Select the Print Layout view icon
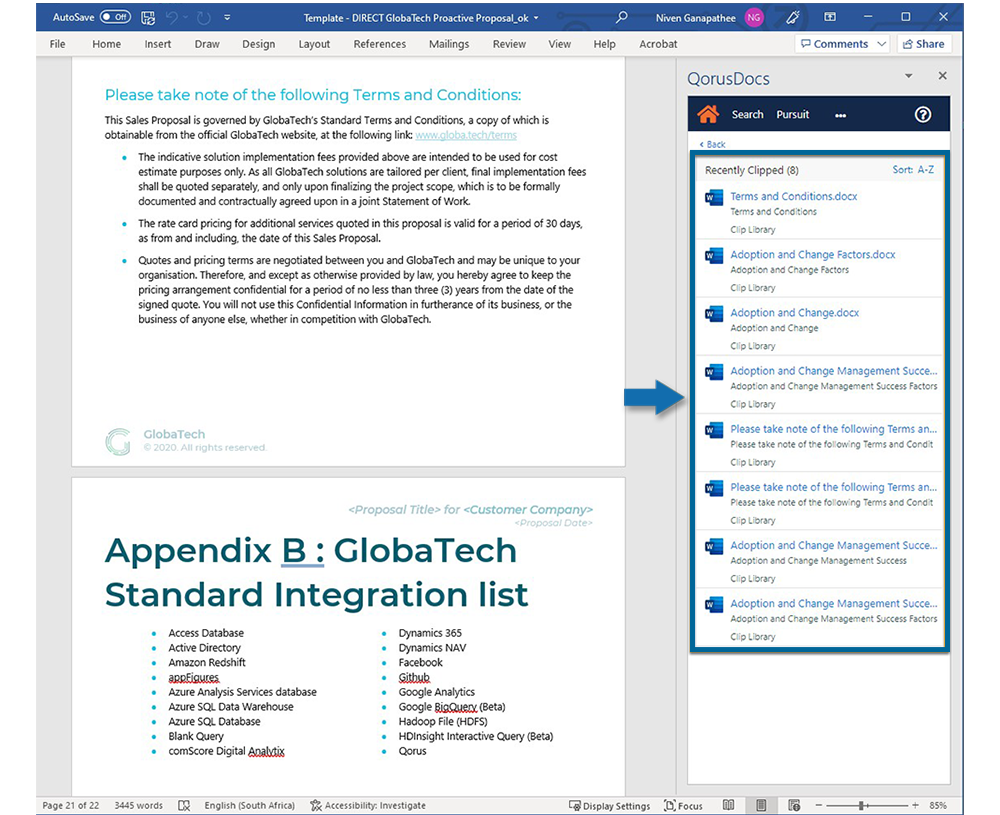Screen dimensions: 1000x815 [x=761, y=805]
